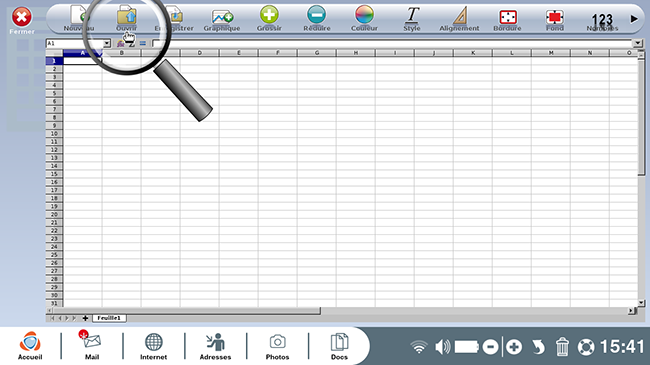
Task: Go to Accueil home screen
Action: (30, 346)
